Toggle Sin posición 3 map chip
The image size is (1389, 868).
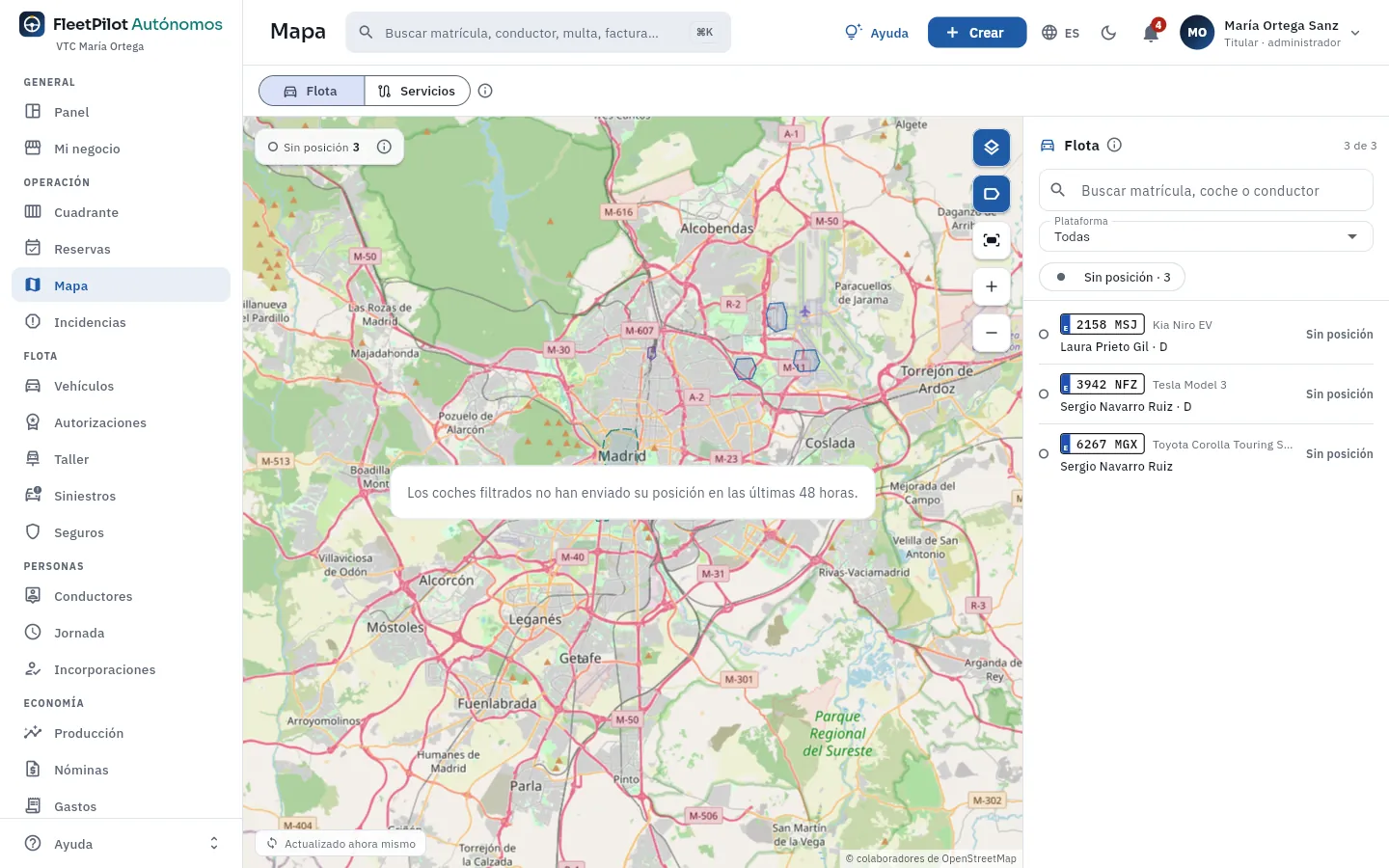(x=314, y=148)
